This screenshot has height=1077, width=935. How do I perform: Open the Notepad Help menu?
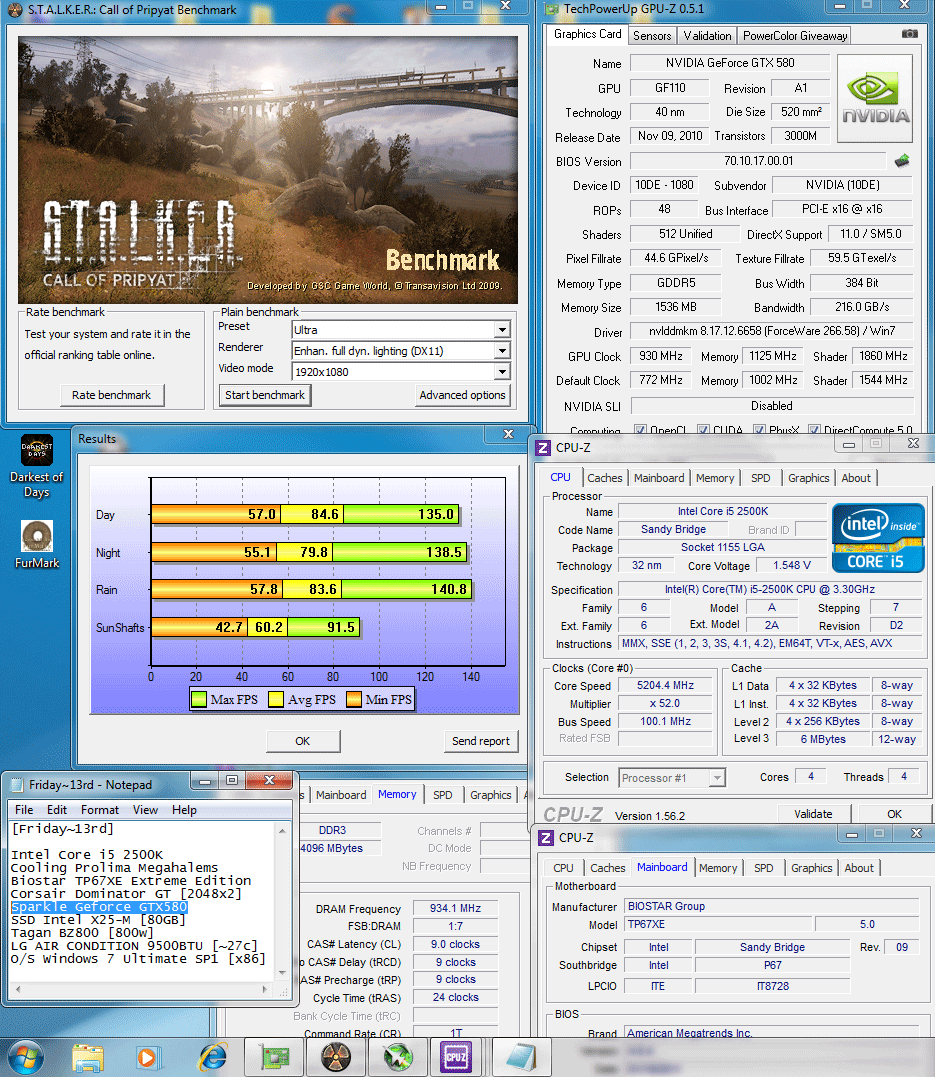[x=184, y=810]
